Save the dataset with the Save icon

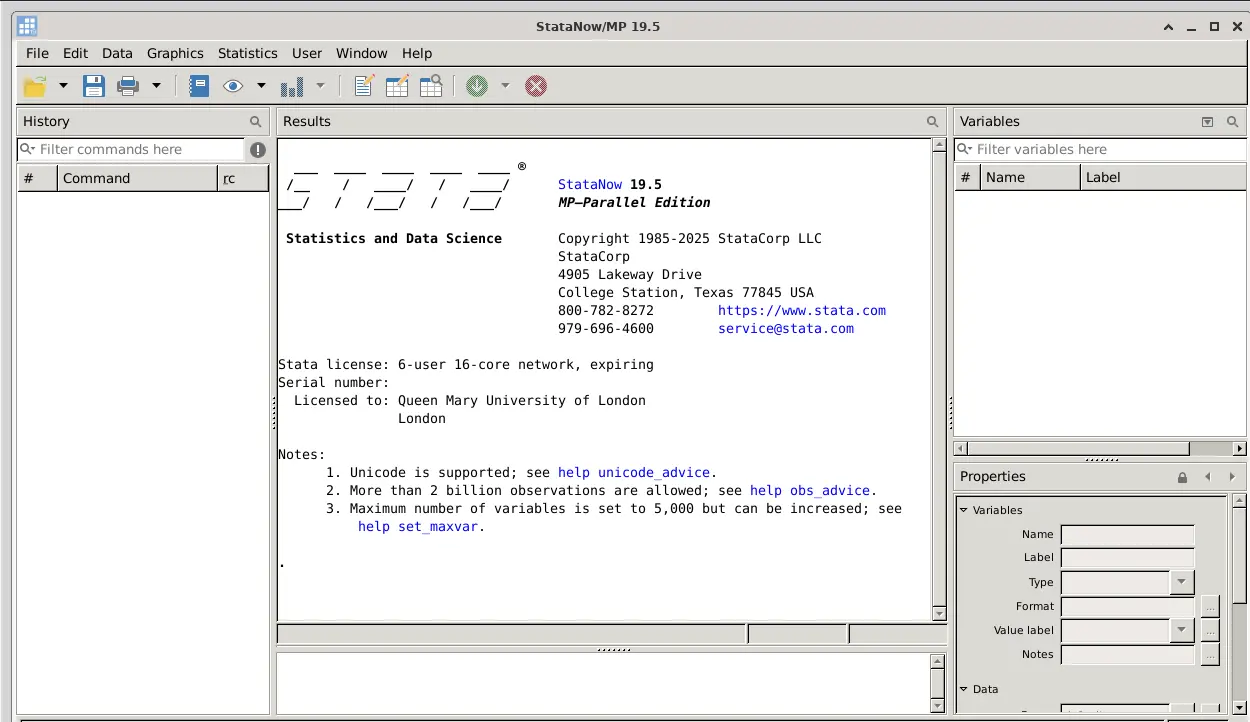[x=93, y=86]
